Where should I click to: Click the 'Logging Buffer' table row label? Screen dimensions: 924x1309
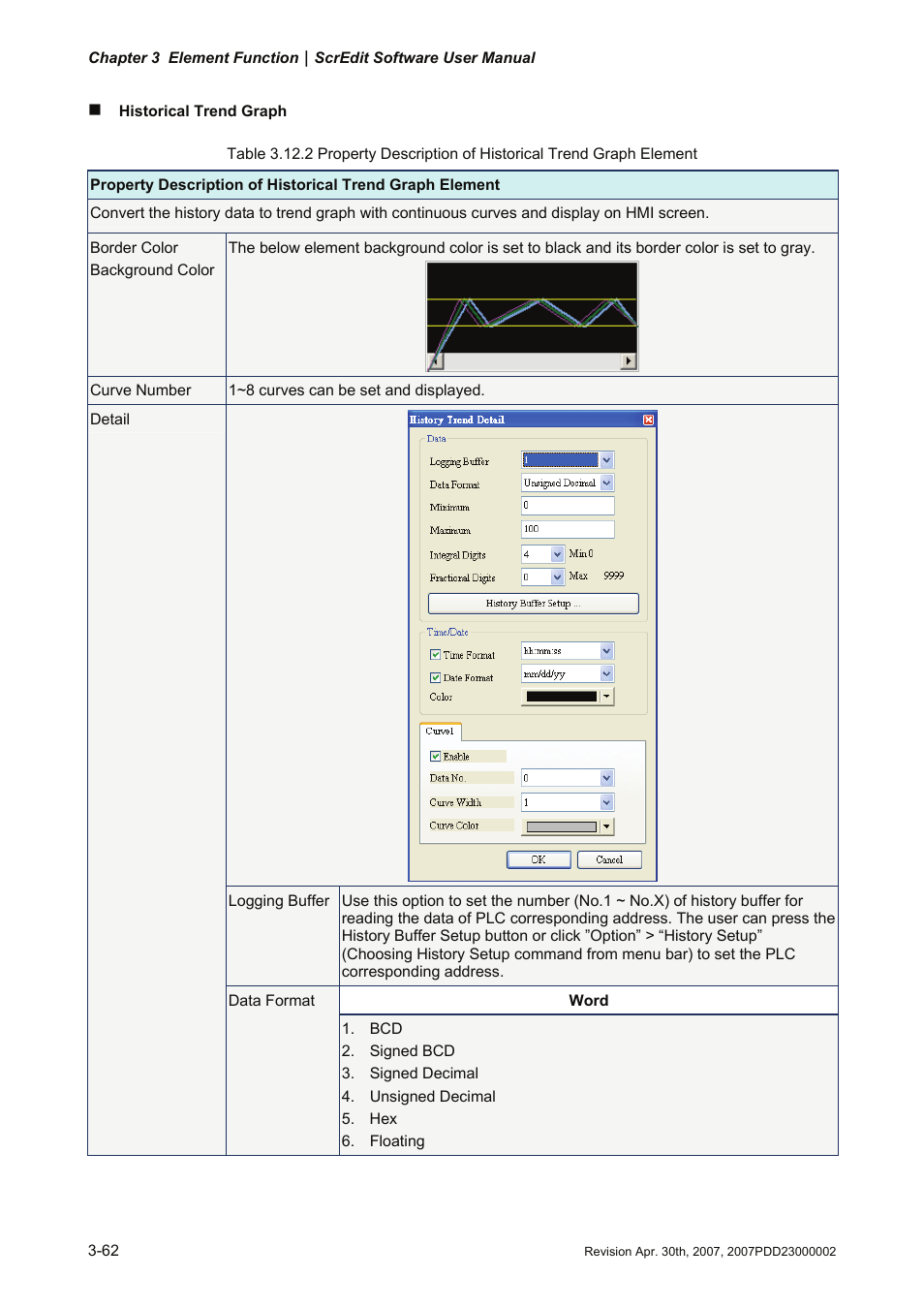coord(279,901)
